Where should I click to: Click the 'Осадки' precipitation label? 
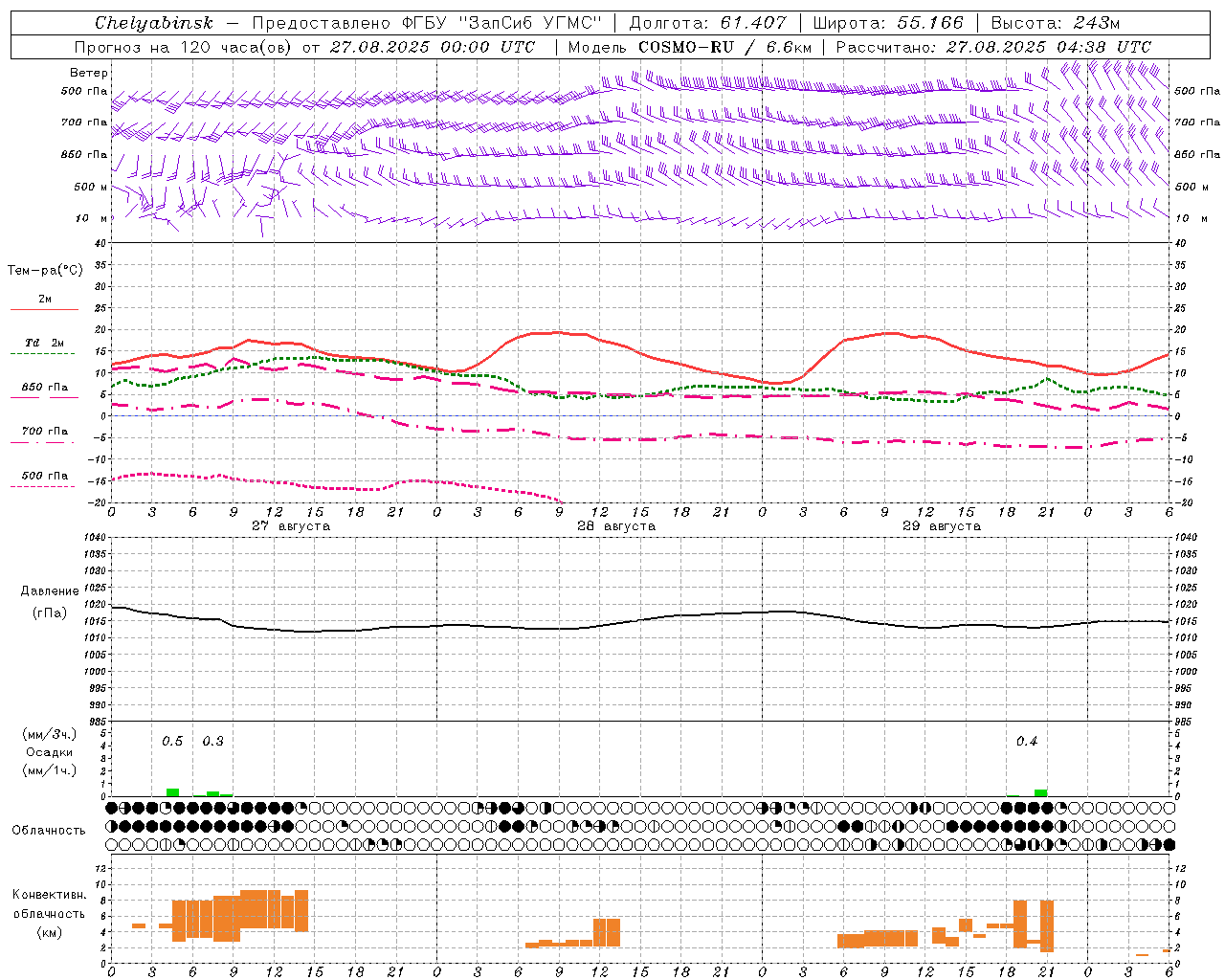coord(49,752)
